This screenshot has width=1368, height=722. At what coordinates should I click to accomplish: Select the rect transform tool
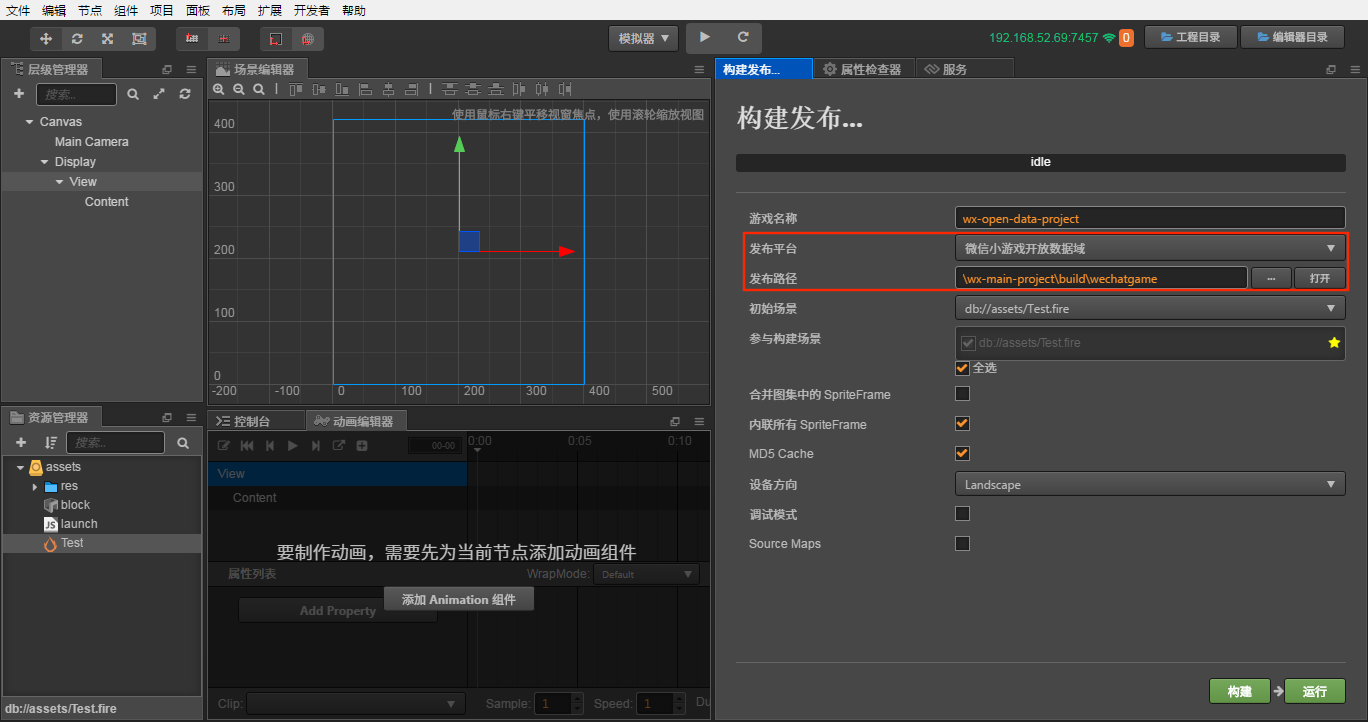coord(139,39)
